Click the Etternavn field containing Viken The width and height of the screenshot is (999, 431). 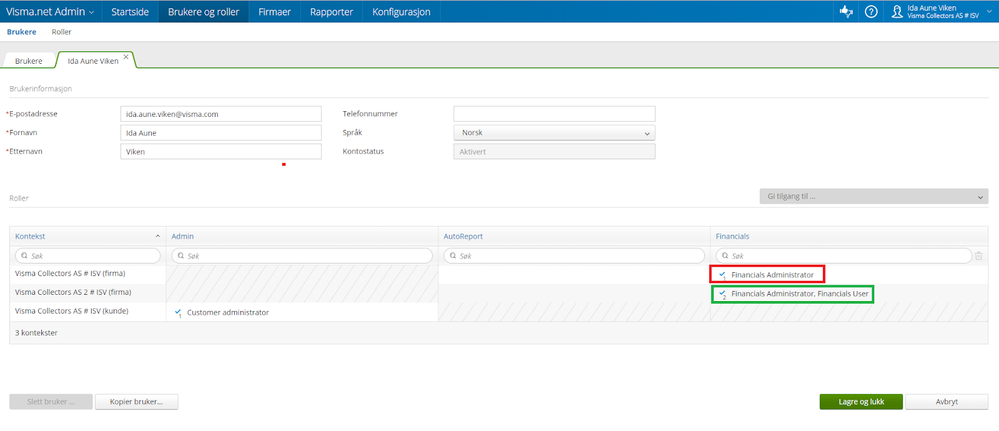coord(220,152)
